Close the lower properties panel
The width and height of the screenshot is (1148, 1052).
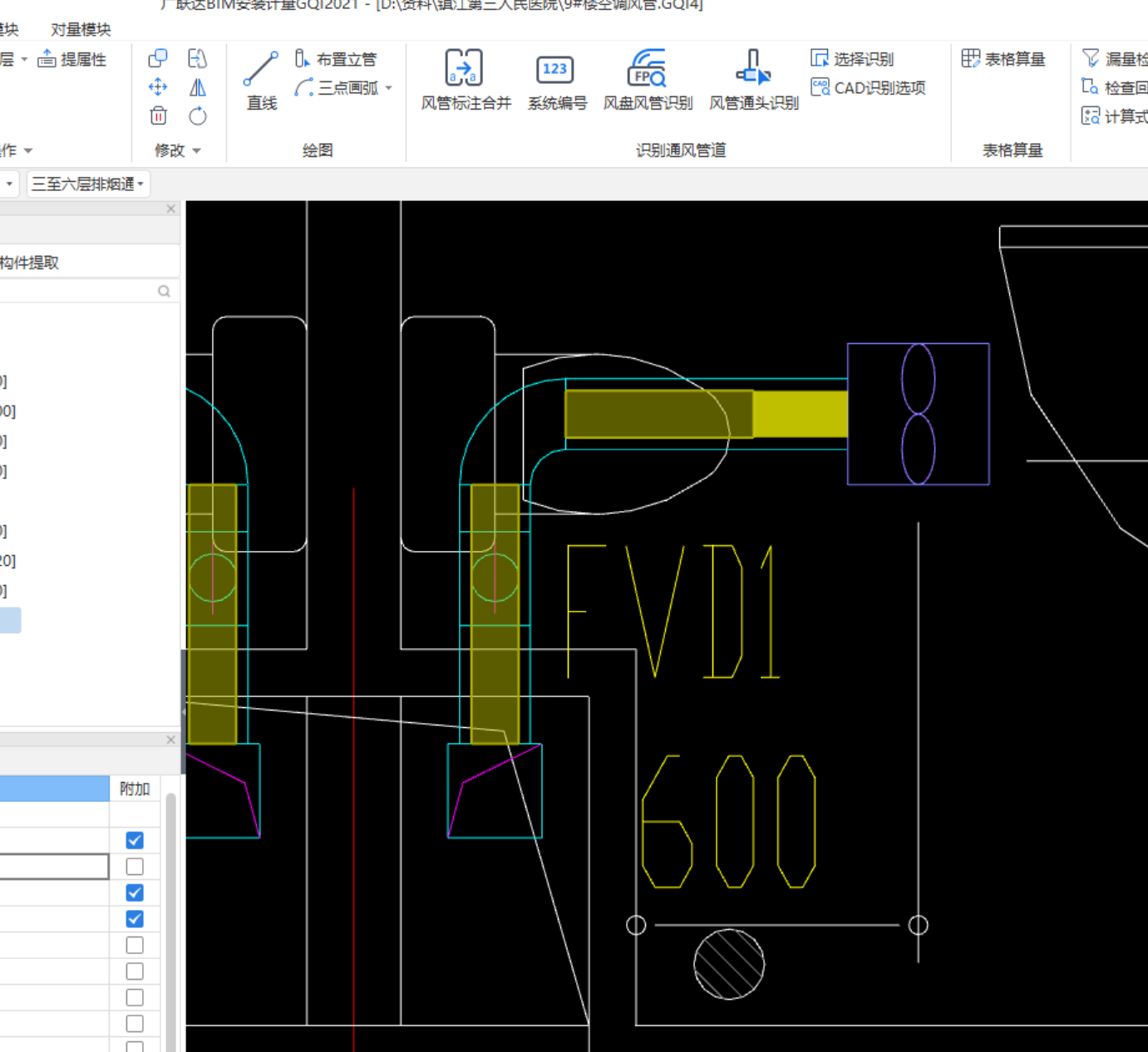click(x=171, y=740)
